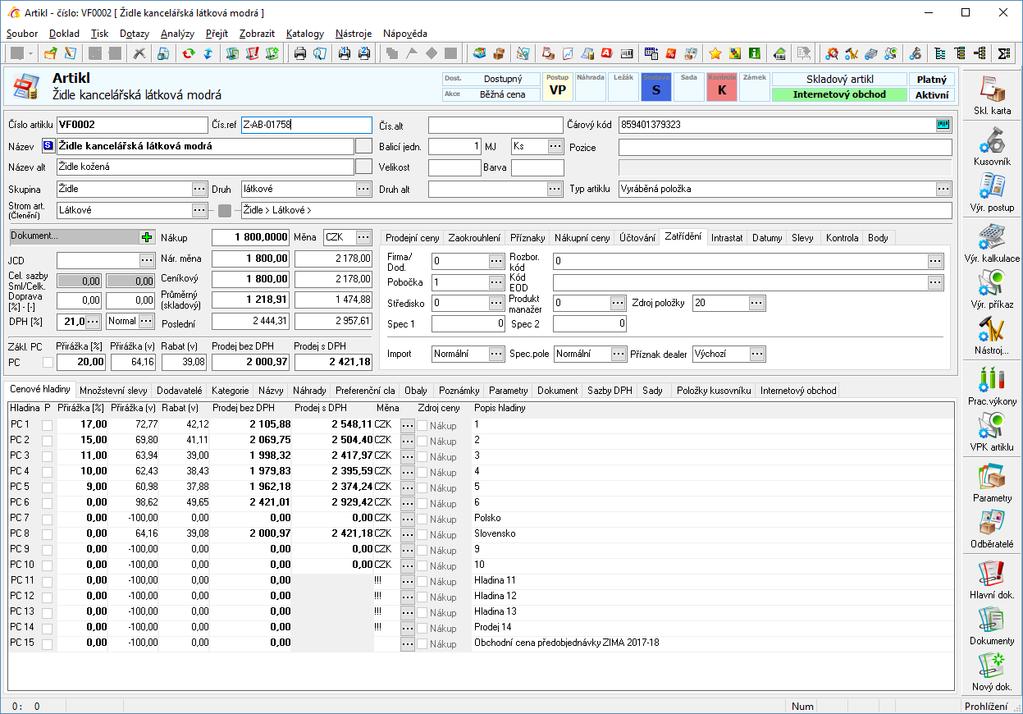Toggle the P checkbox in row PC 5
Viewport: 1023px width, 714px height.
47,487
